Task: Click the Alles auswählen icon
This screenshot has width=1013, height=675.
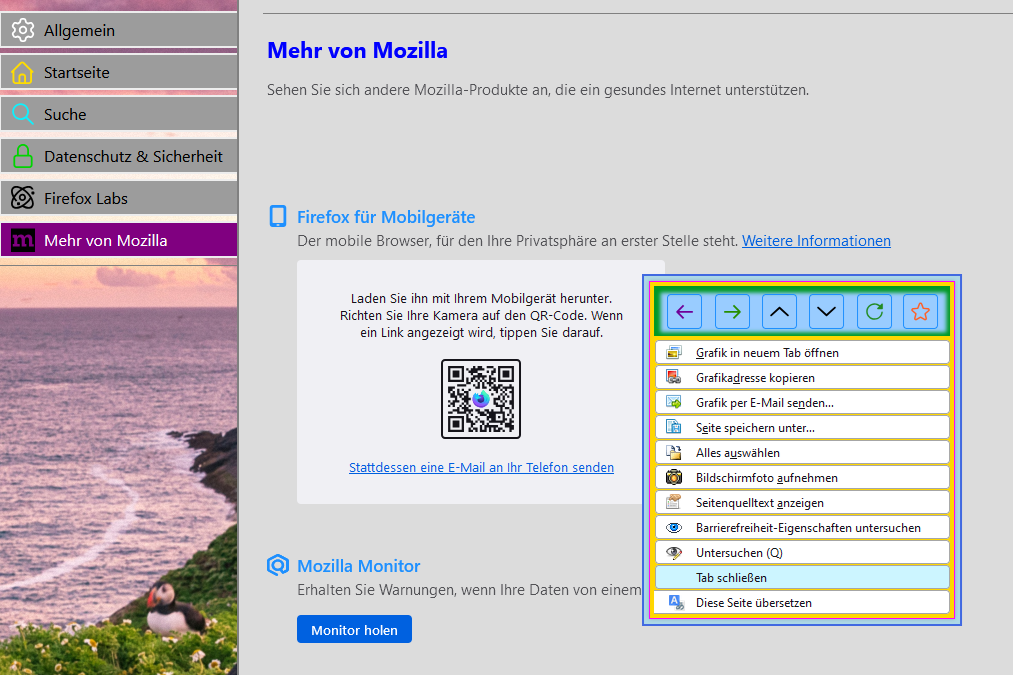Action: [x=674, y=452]
